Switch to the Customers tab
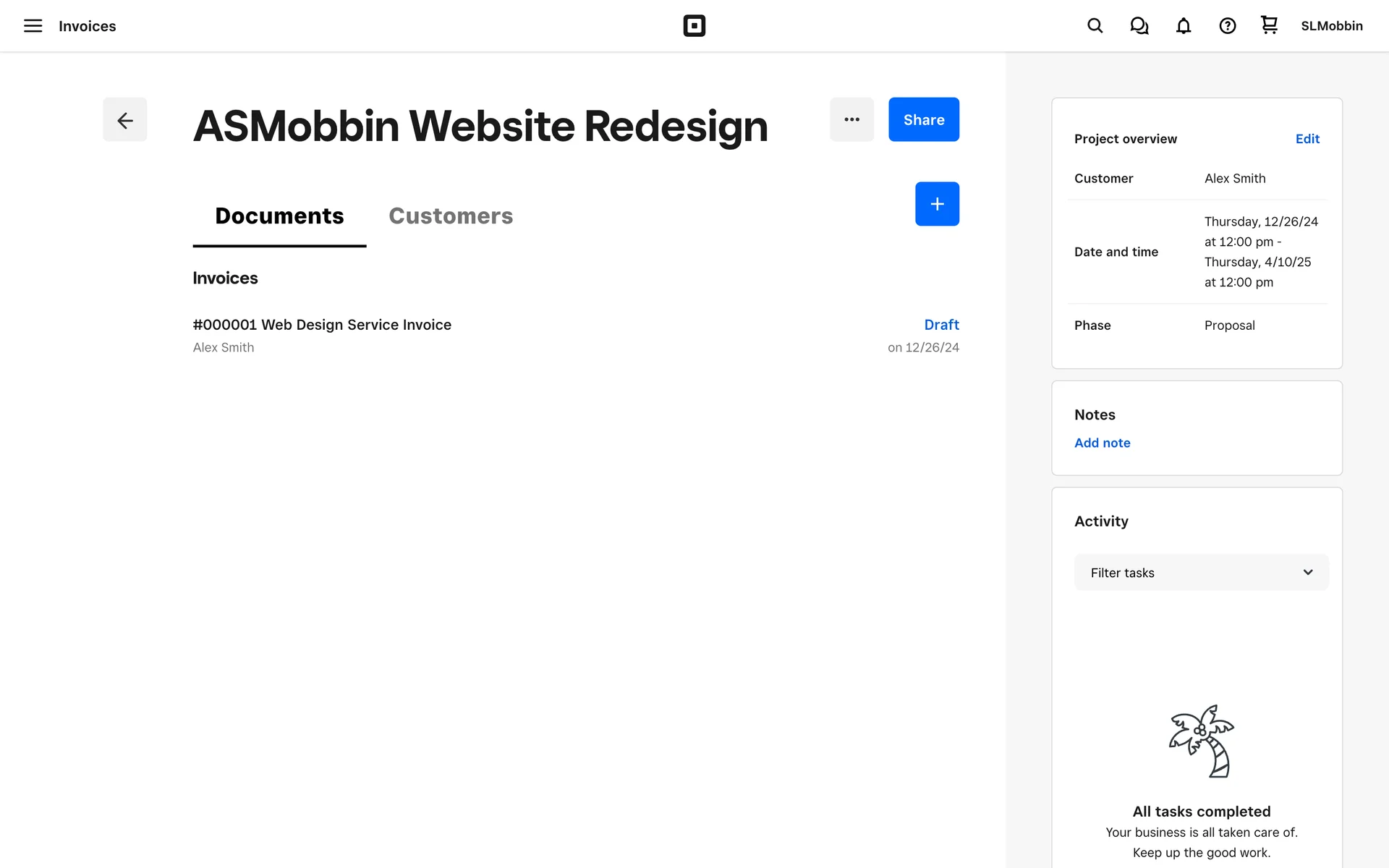The image size is (1389, 868). [x=451, y=216]
